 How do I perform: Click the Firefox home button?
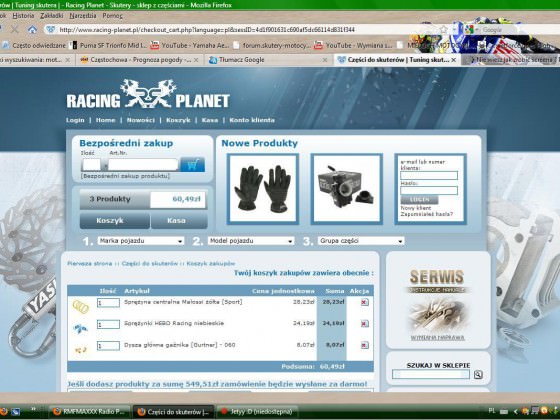32,30
